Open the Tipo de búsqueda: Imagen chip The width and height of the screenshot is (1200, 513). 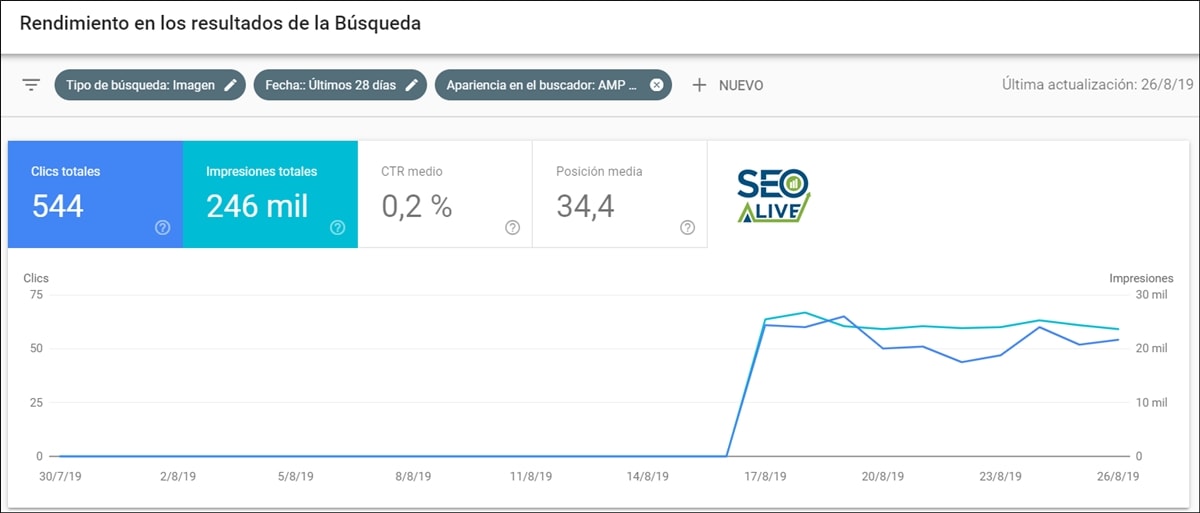pos(138,85)
